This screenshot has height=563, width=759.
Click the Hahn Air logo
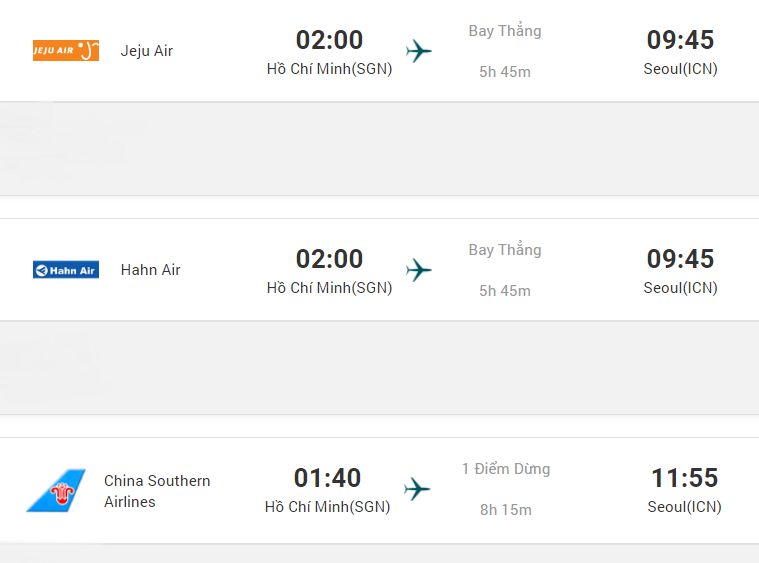tap(66, 270)
